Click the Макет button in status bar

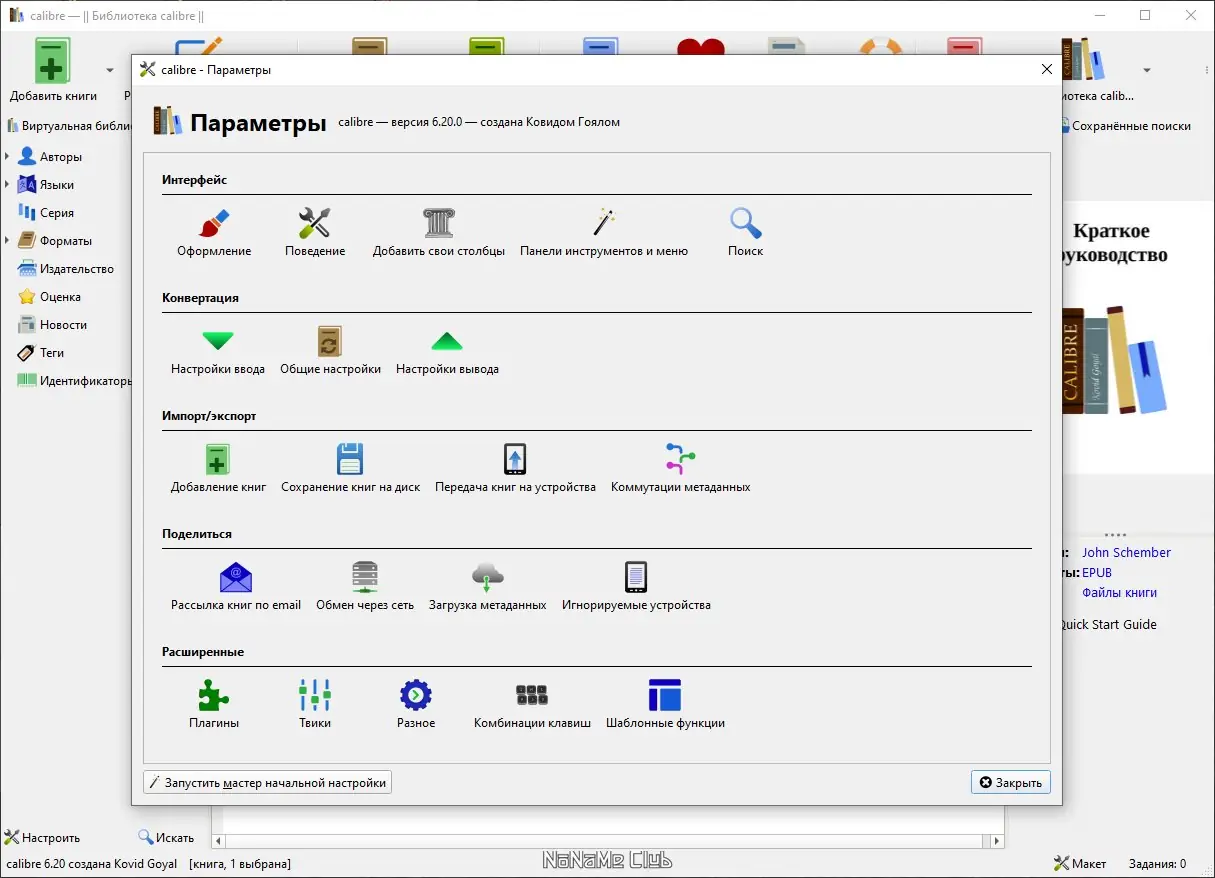click(1080, 863)
